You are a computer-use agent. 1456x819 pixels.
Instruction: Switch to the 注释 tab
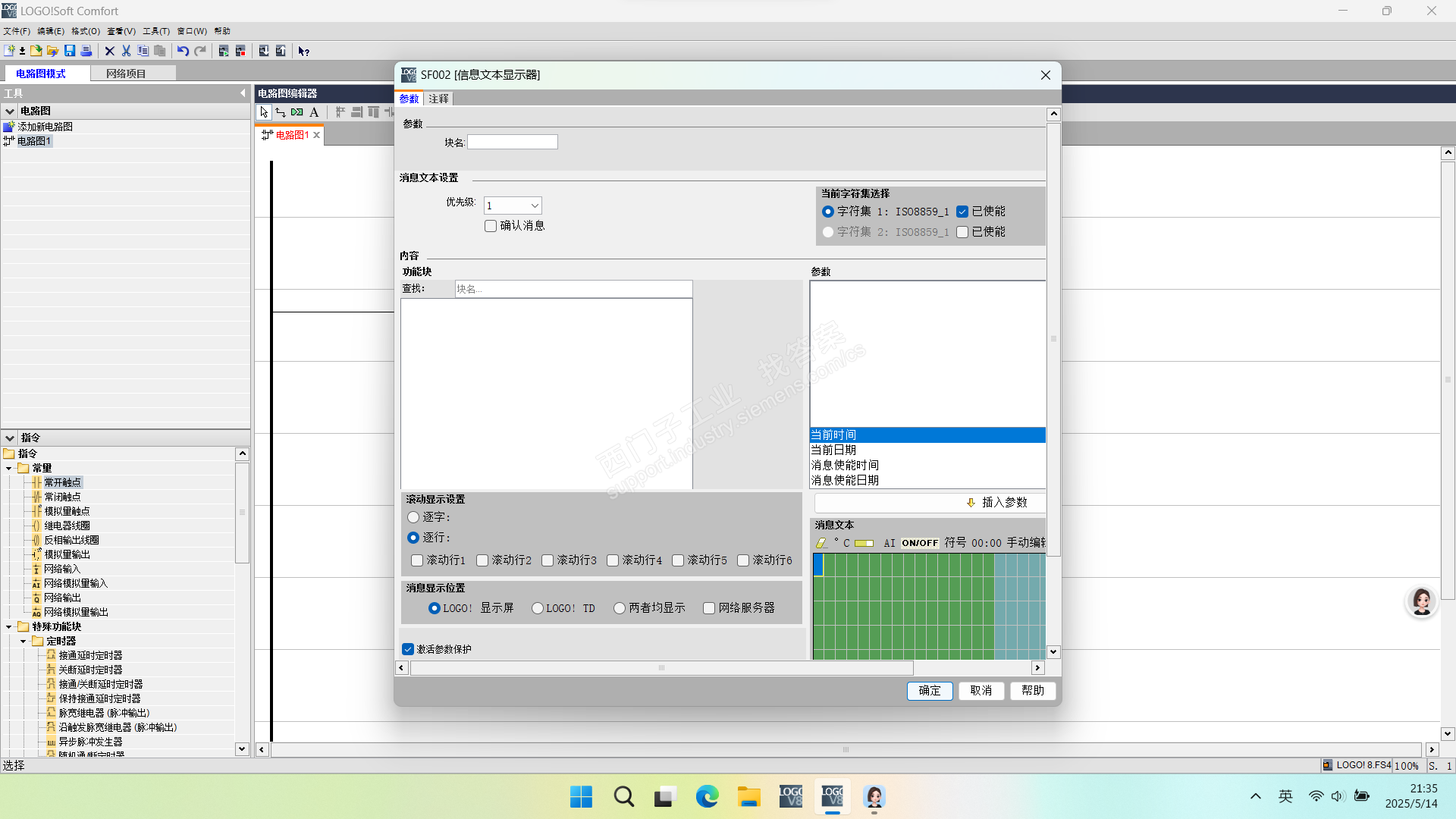point(438,99)
